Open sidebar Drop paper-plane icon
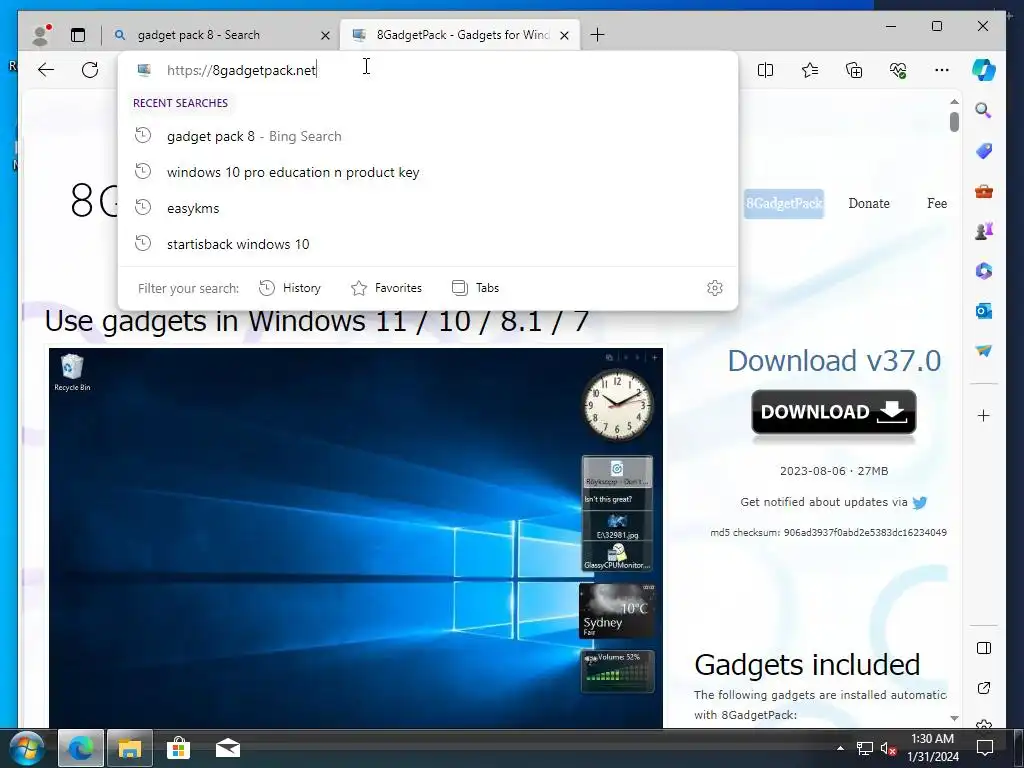 (984, 351)
